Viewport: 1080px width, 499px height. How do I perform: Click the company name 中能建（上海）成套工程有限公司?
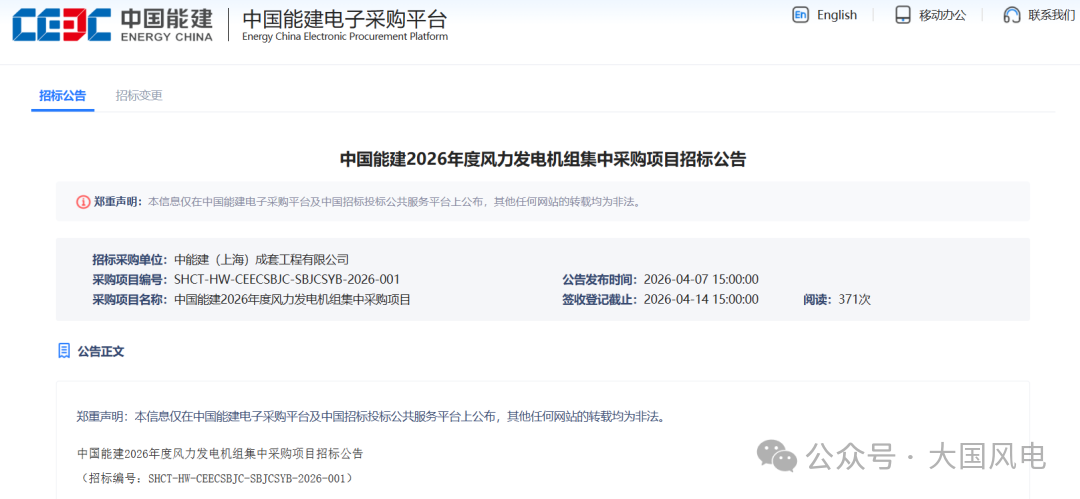point(262,260)
